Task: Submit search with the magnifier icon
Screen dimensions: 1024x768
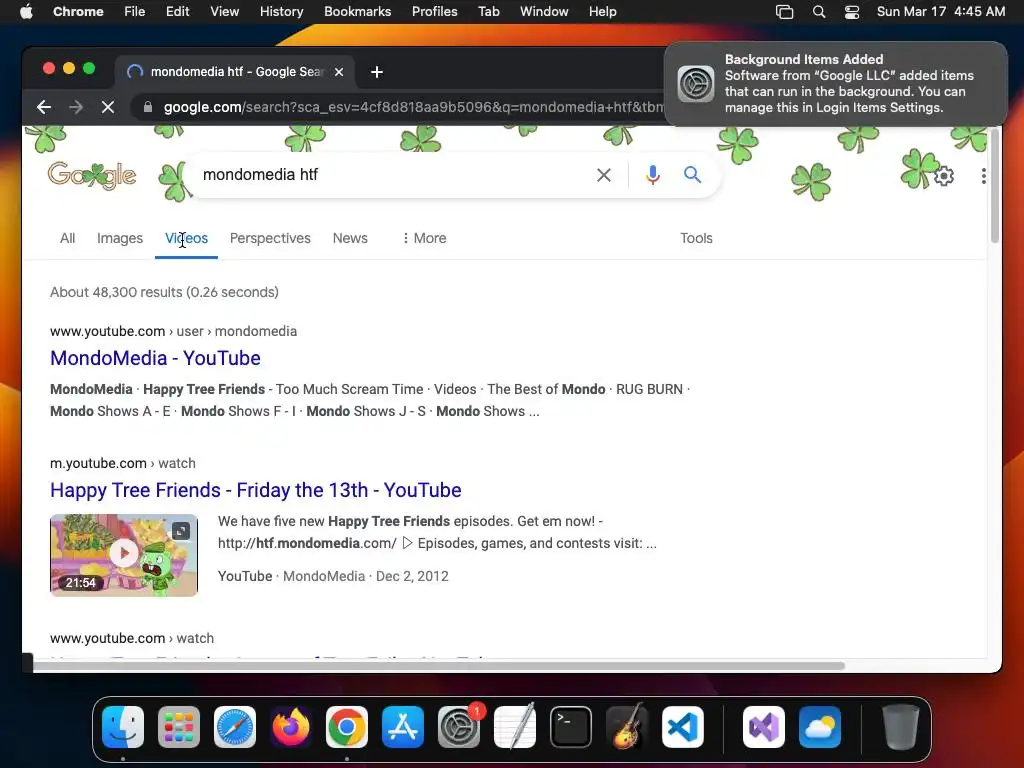Action: click(x=692, y=175)
